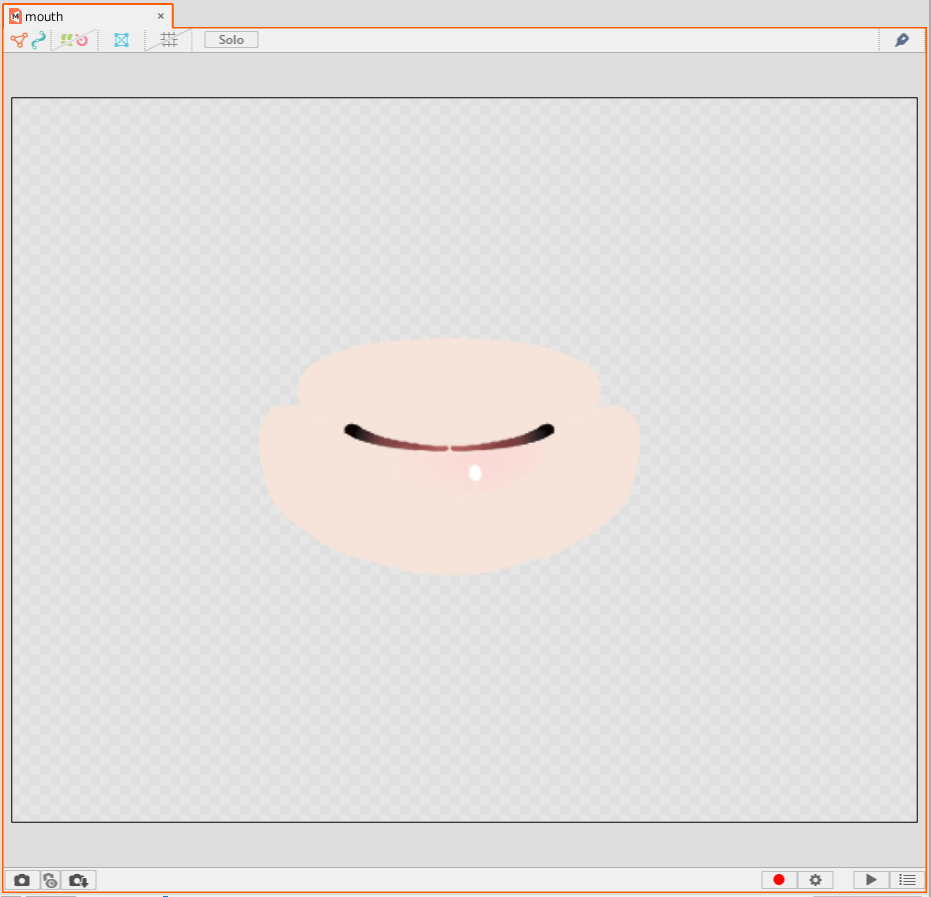Open recording settings gear icon

click(x=815, y=879)
